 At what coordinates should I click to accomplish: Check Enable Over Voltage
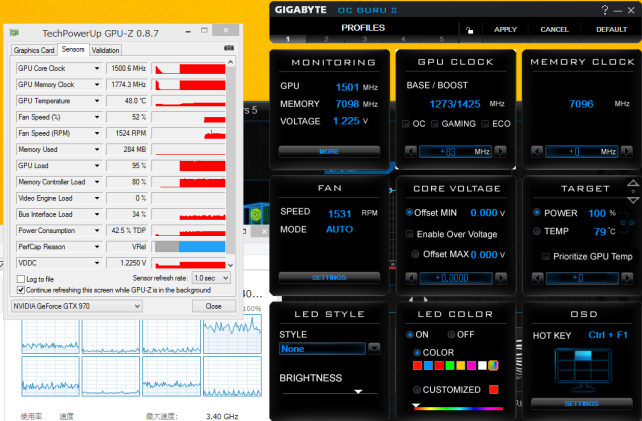pos(409,234)
